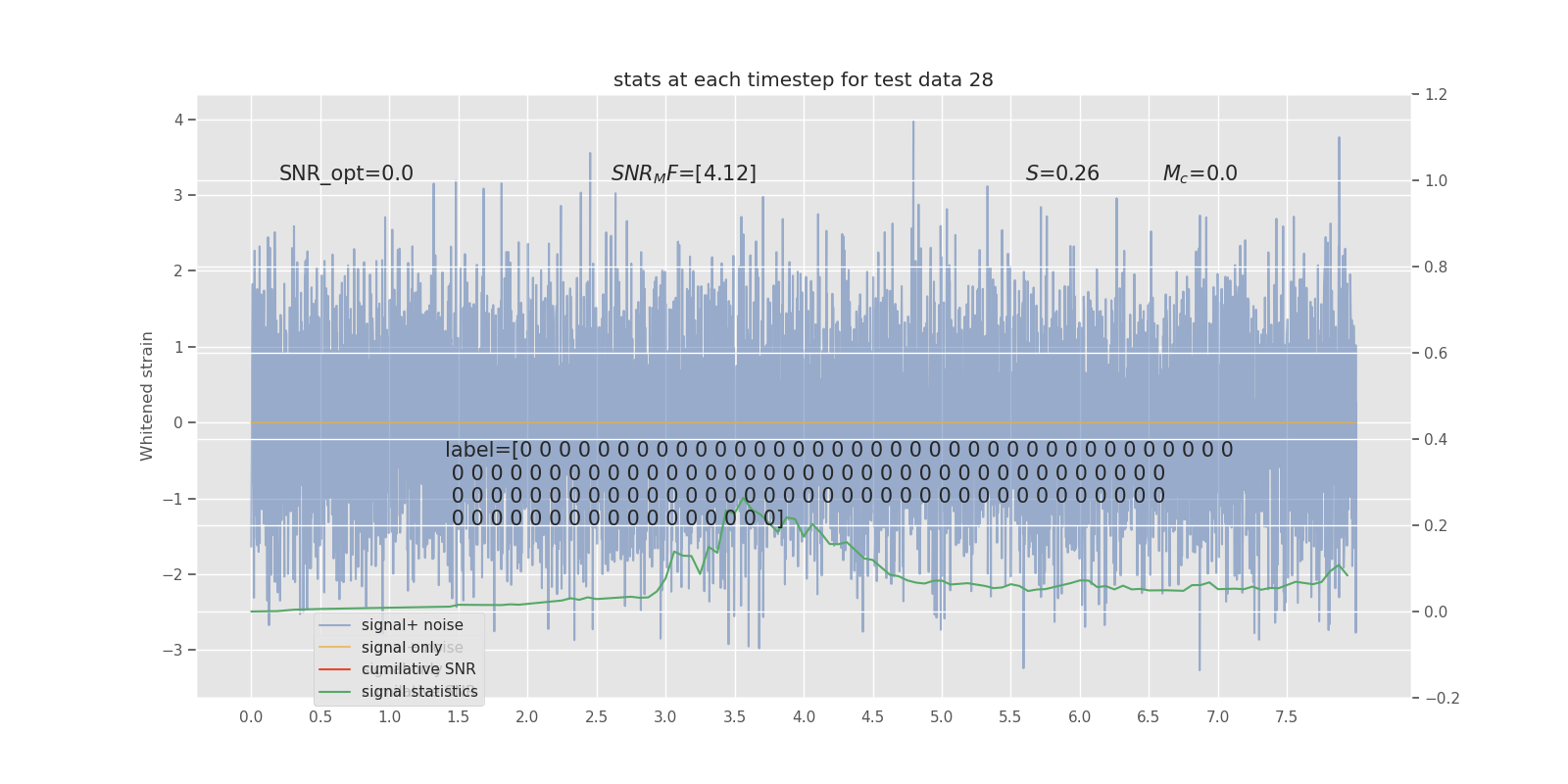Select the right y-axis tick label "0.8"
Image resolution: width=1568 pixels, height=784 pixels.
[1436, 268]
